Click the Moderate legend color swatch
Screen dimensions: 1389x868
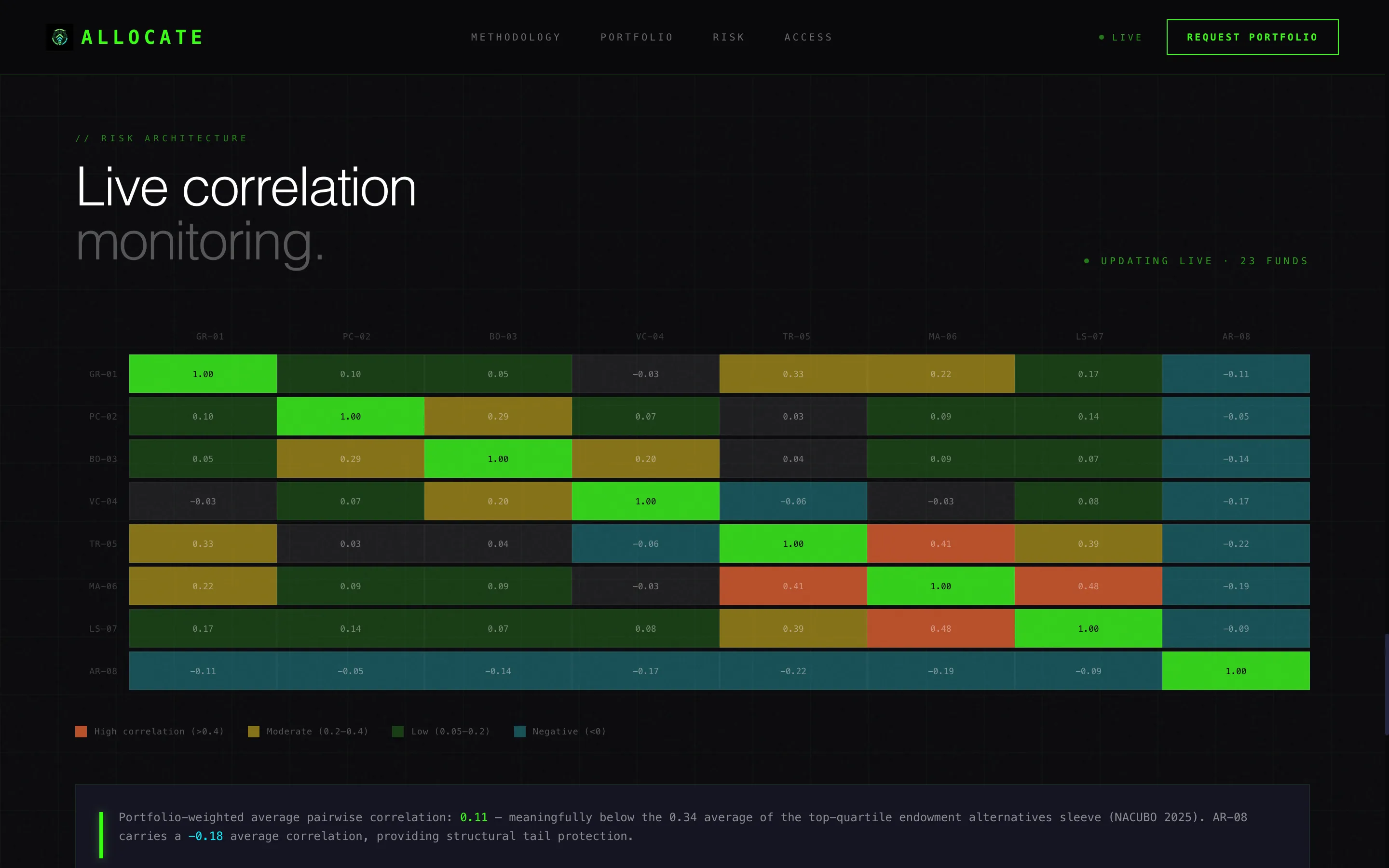[254, 732]
